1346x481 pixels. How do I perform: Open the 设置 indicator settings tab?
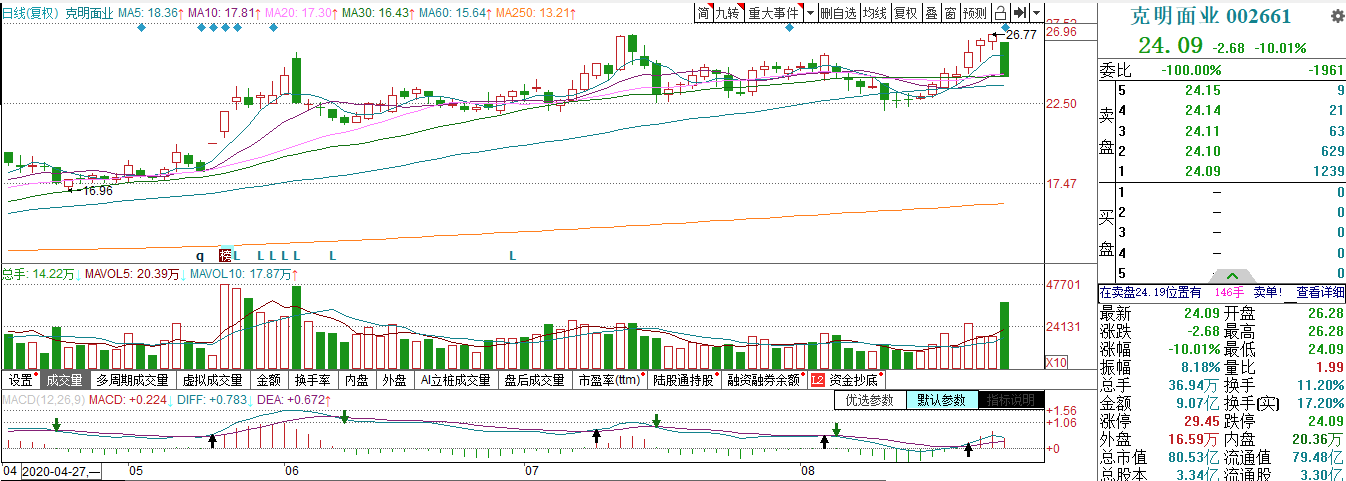pos(21,380)
